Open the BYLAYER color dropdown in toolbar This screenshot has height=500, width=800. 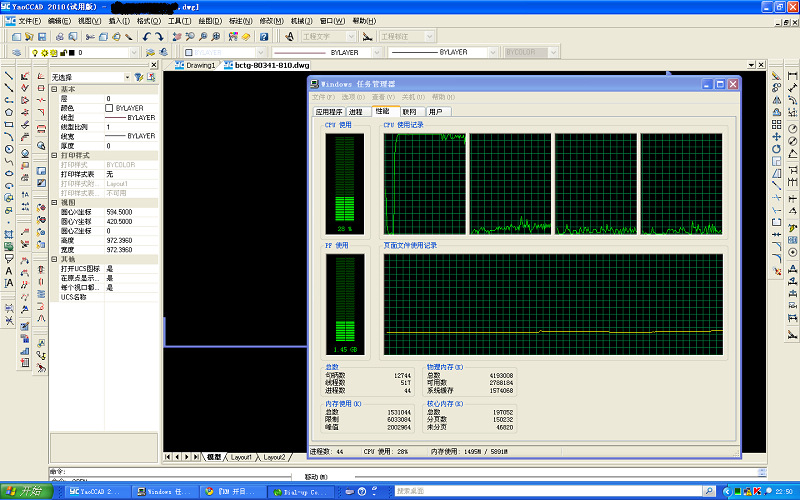pyautogui.click(x=261, y=53)
